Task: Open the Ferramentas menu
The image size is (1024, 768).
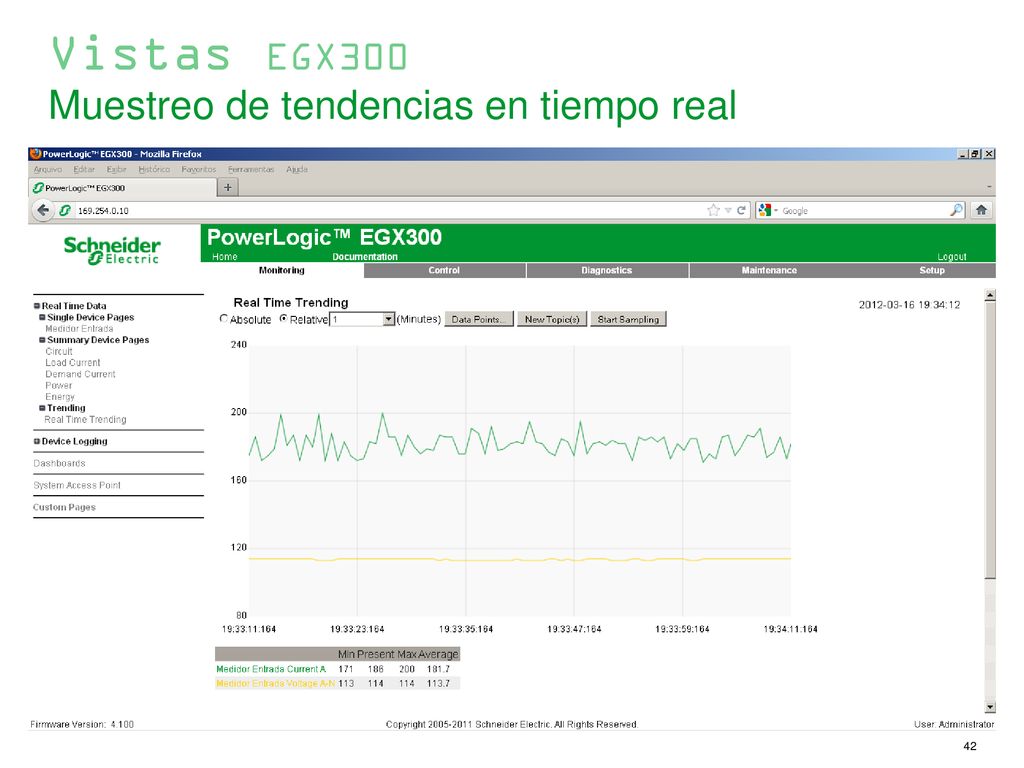Action: click(x=251, y=169)
